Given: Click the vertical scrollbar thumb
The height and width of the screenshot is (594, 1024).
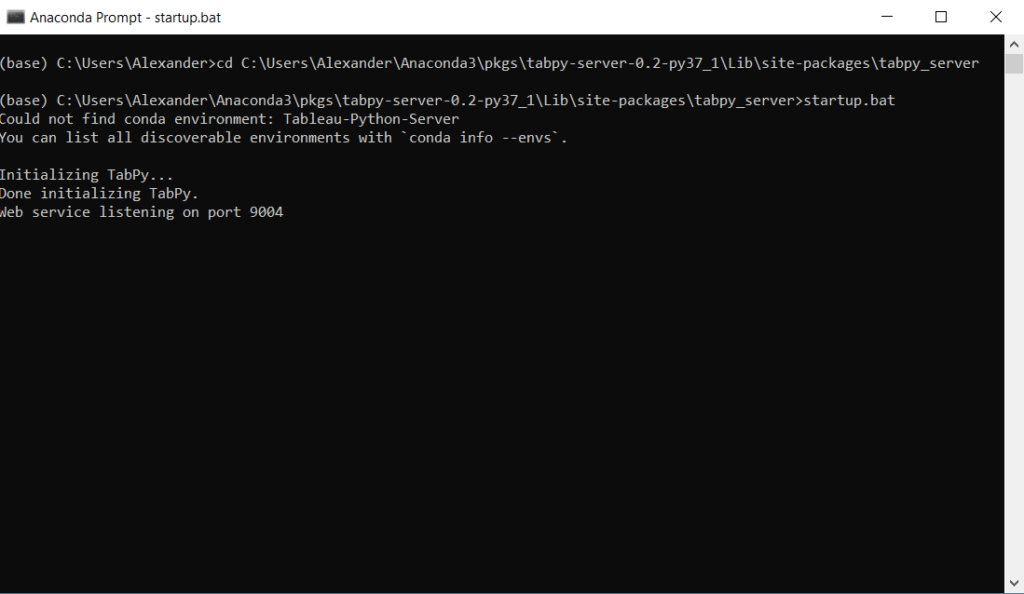Looking at the screenshot, I should pyautogui.click(x=1014, y=64).
